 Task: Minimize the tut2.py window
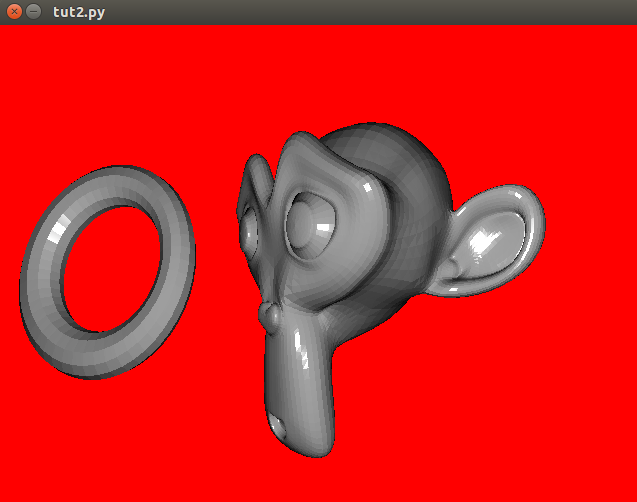(34, 11)
